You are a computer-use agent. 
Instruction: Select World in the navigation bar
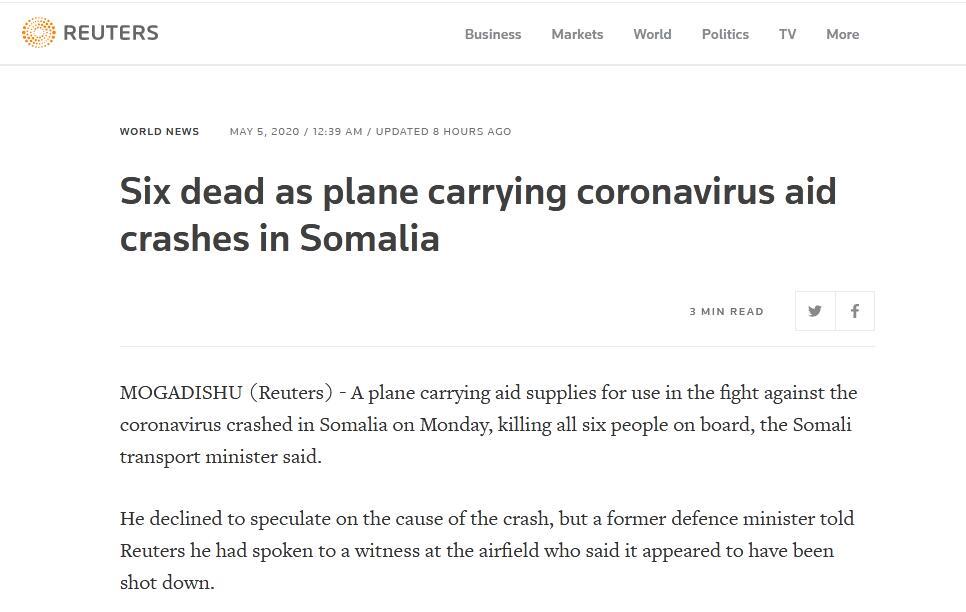point(652,34)
